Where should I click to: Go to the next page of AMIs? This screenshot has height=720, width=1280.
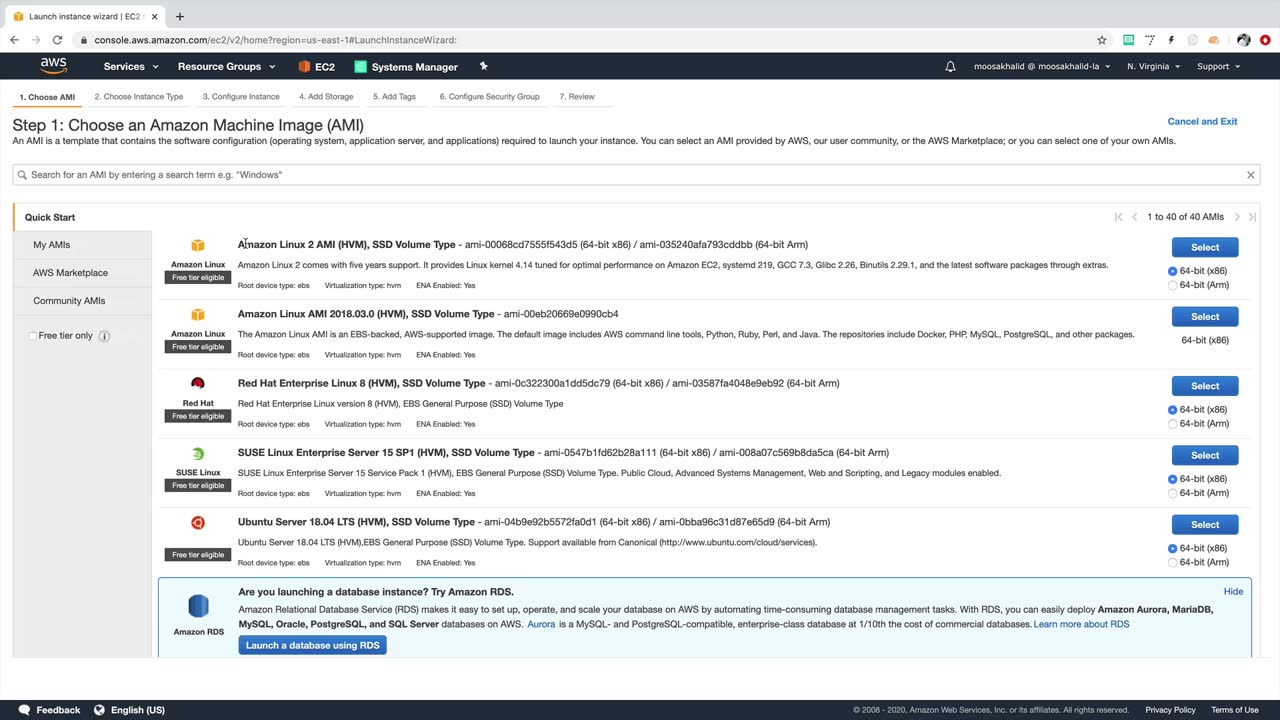1237,217
